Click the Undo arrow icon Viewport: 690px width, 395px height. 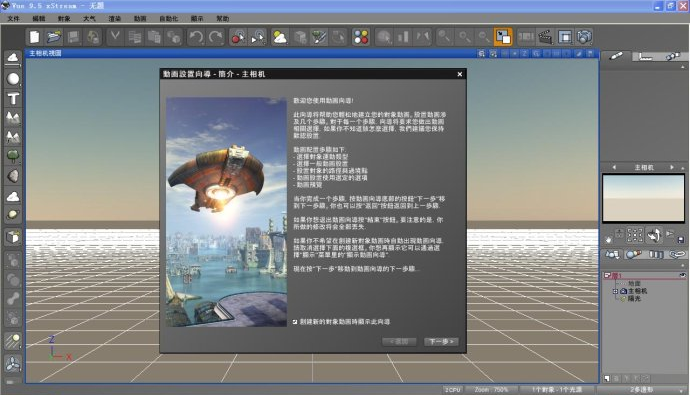click(x=196, y=37)
